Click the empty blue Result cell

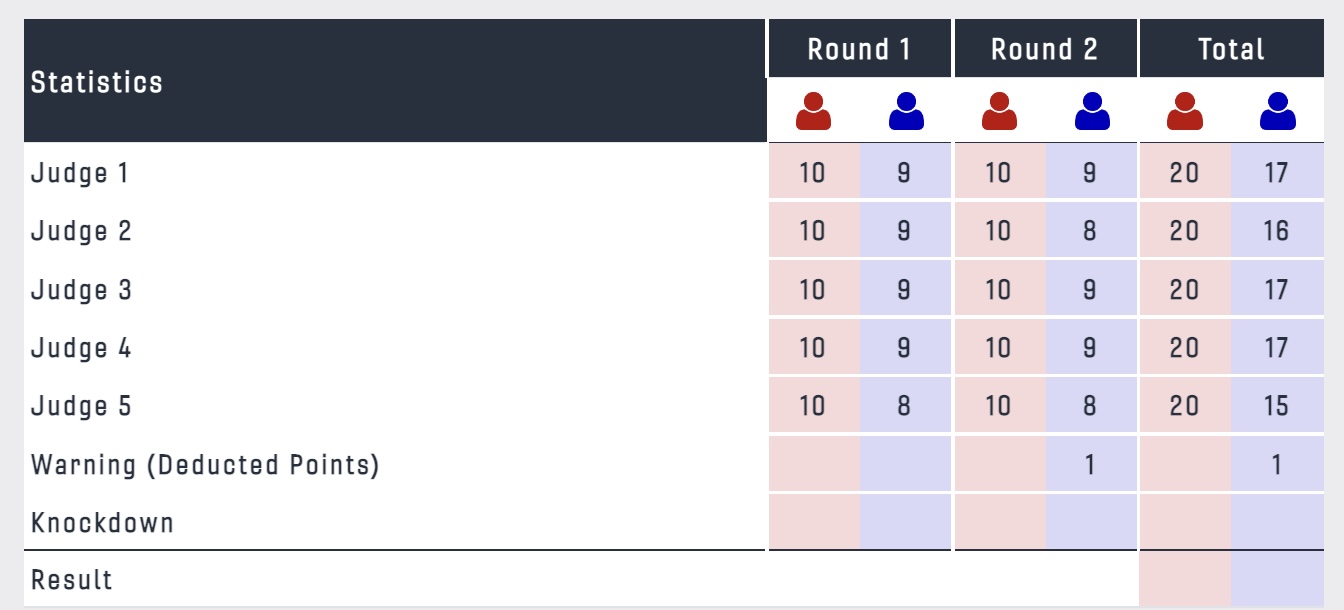1277,579
